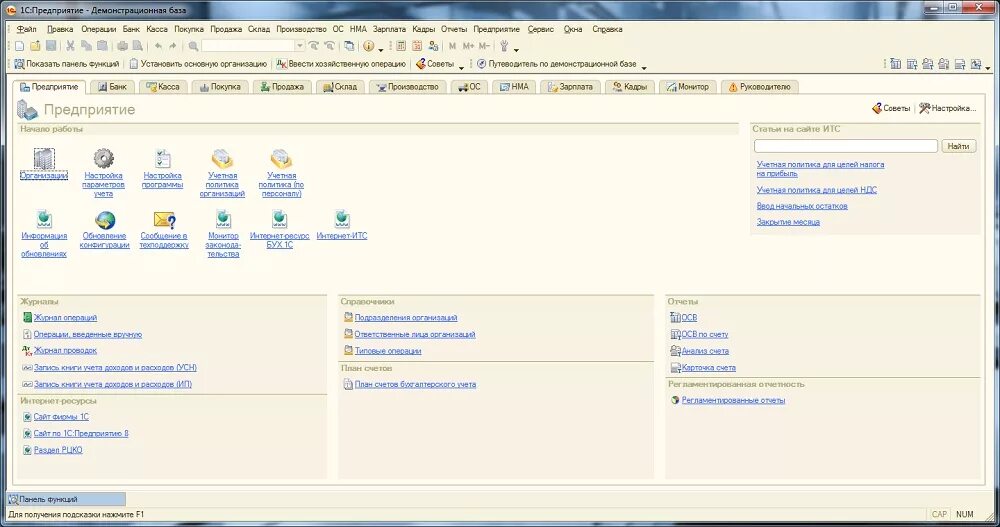Open the Сайт фирмы 1С link

[x=61, y=417]
